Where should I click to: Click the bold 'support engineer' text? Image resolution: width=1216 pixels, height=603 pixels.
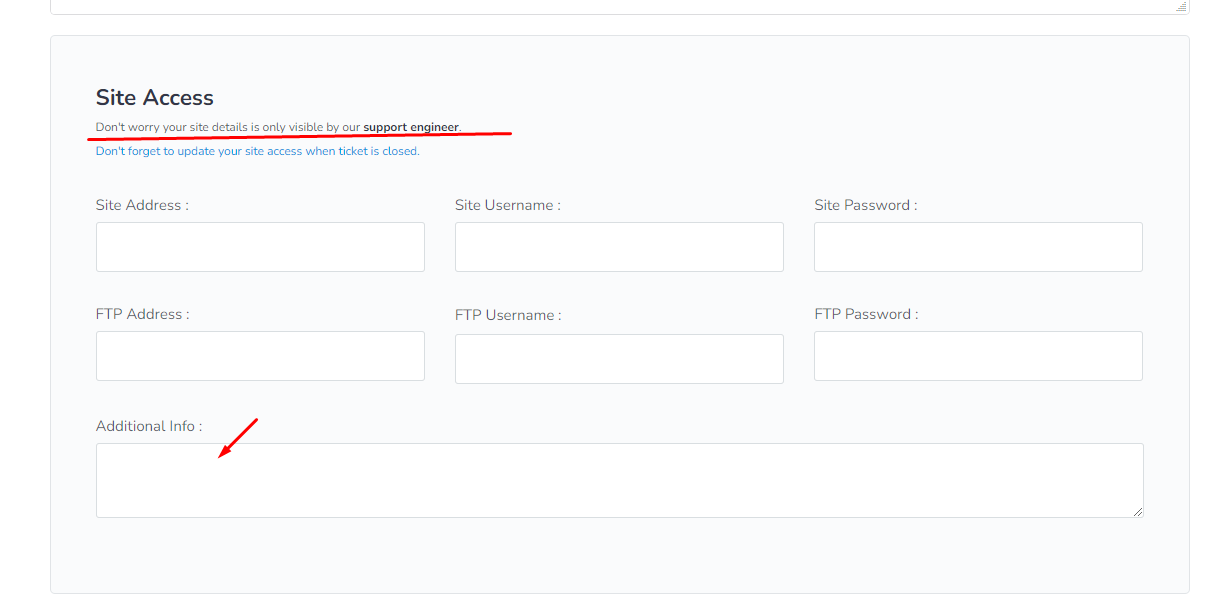tap(411, 127)
